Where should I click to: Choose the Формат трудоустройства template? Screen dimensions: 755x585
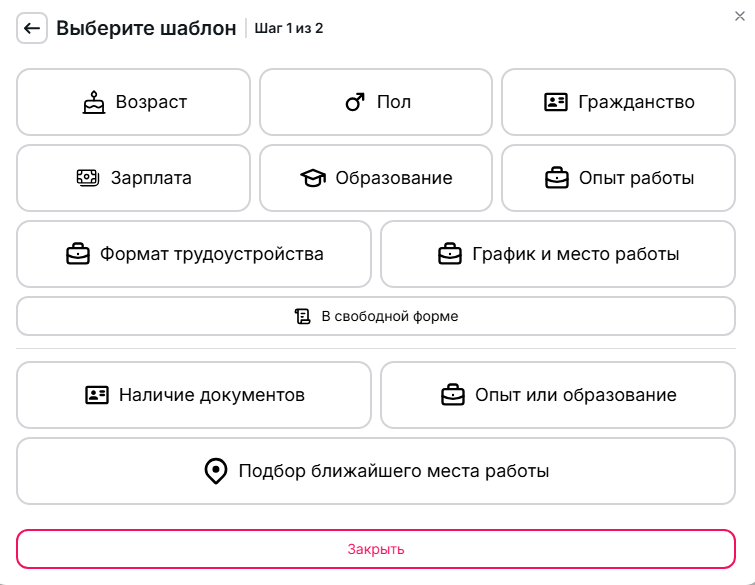(194, 254)
